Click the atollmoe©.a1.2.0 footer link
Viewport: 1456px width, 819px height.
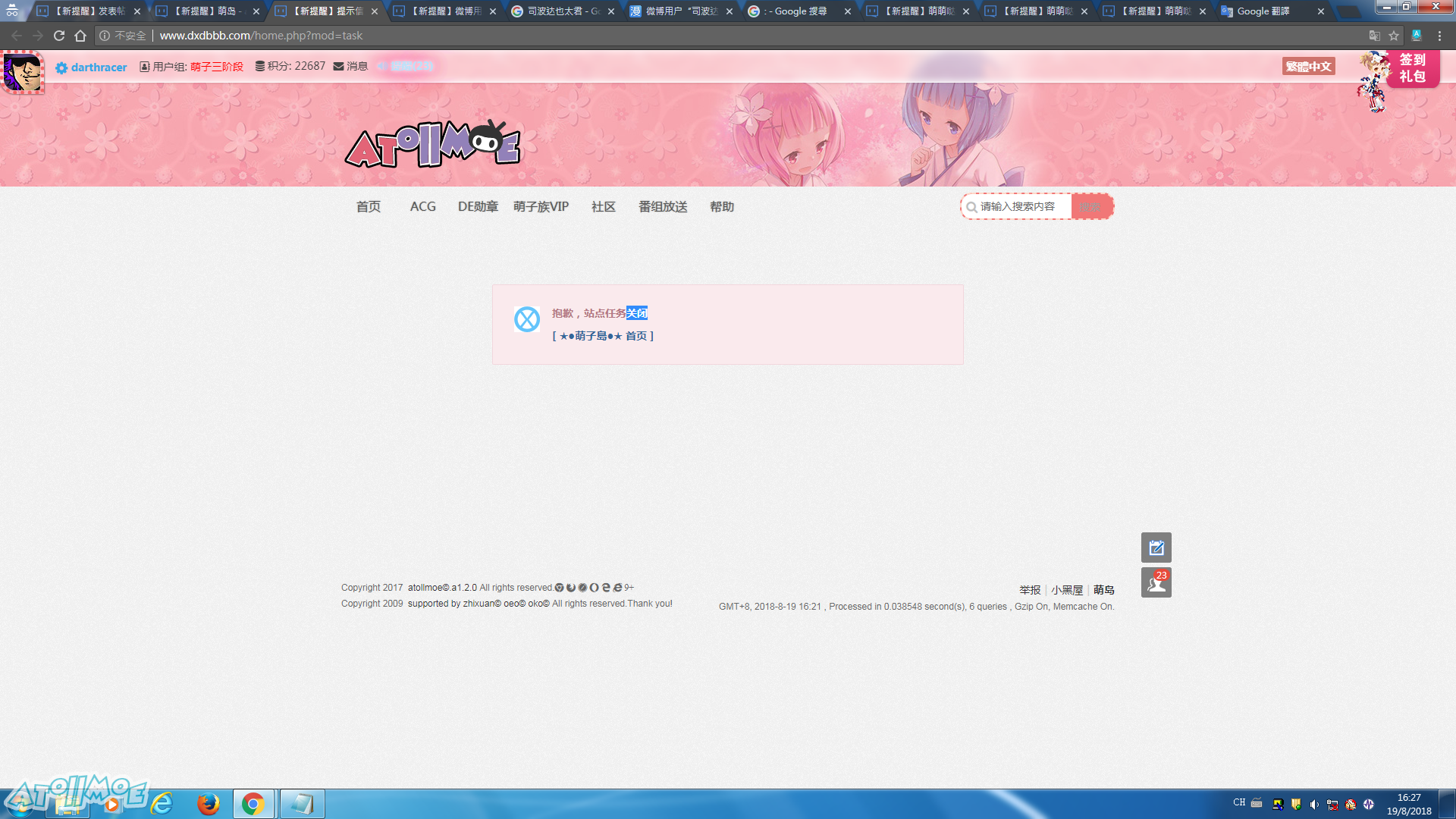pos(442,588)
